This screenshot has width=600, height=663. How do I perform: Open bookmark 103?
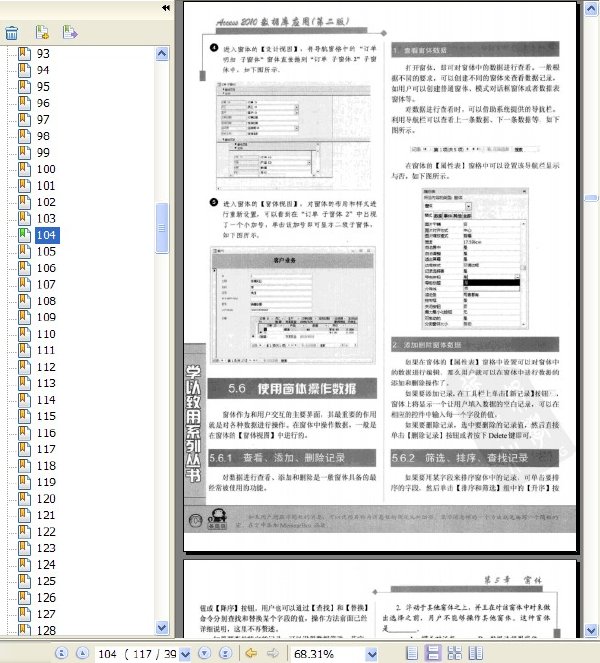(x=46, y=219)
